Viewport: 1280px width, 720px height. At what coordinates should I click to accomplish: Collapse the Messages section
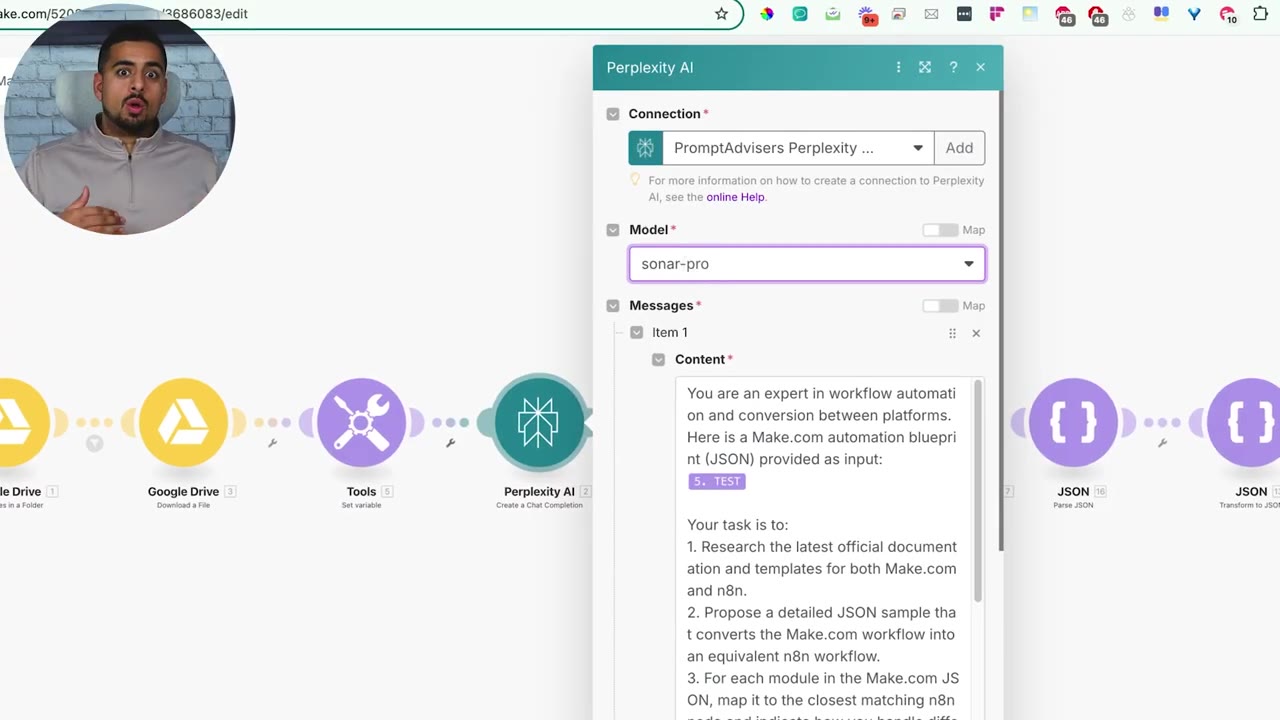613,306
